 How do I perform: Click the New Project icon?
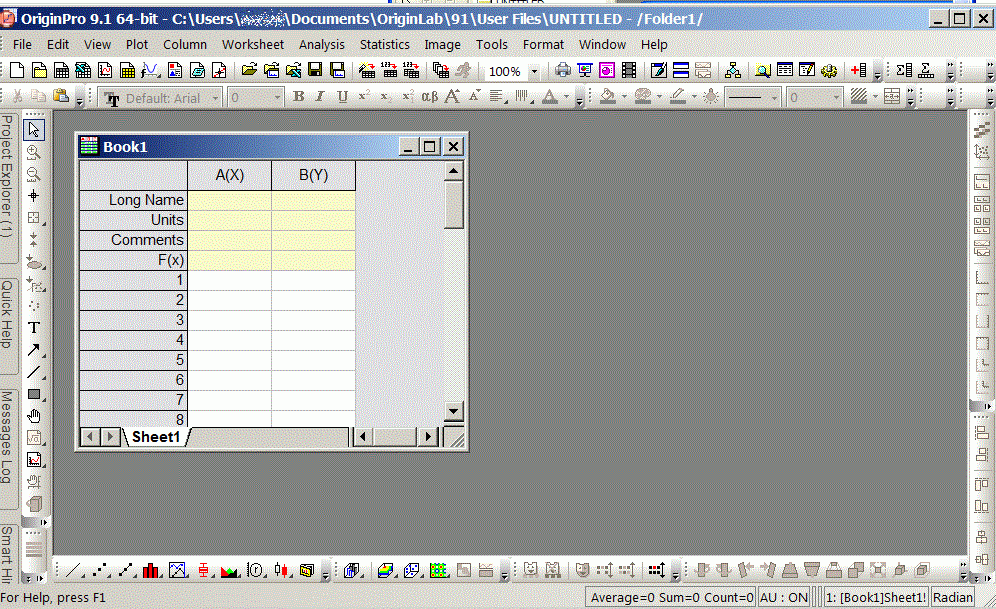(17, 71)
